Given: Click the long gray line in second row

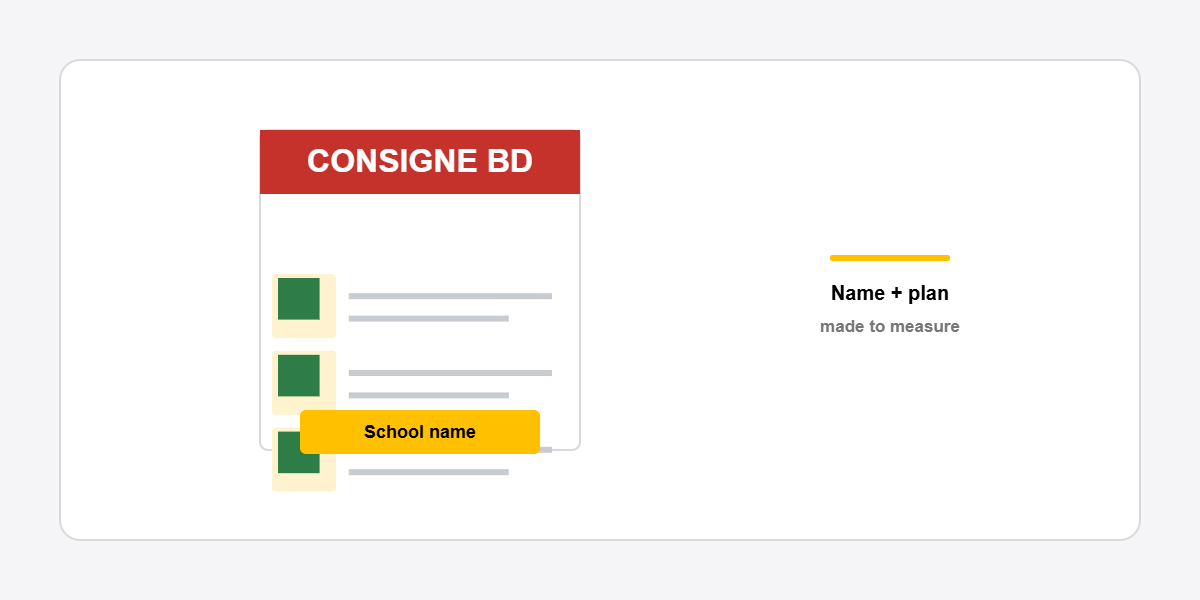Looking at the screenshot, I should (450, 373).
